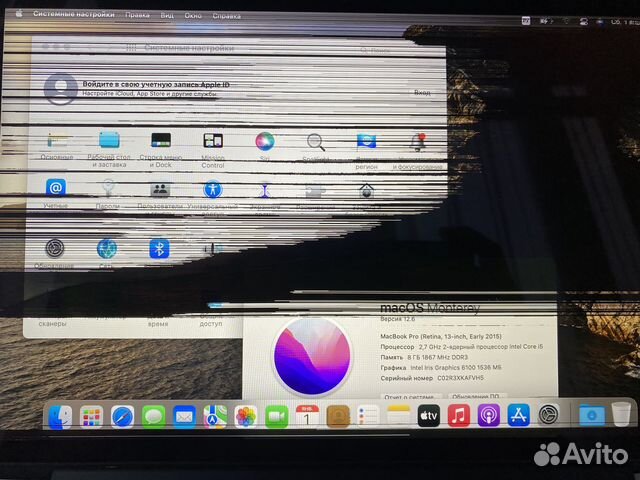Open Calendar from the Dock
640x480 pixels.
307,416
